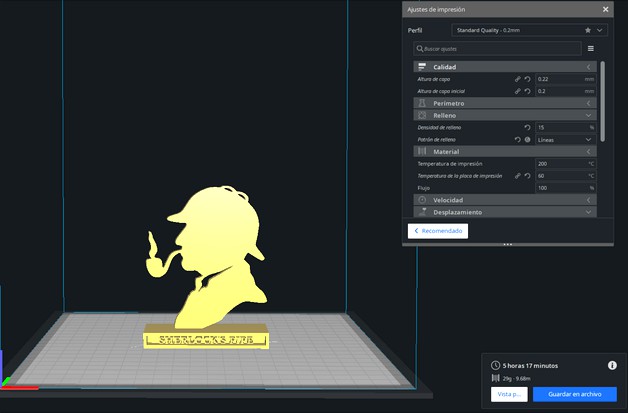Reset Altura de capa inicial with the revert arrow
Viewport: 628px width, 413px height.
click(527, 91)
